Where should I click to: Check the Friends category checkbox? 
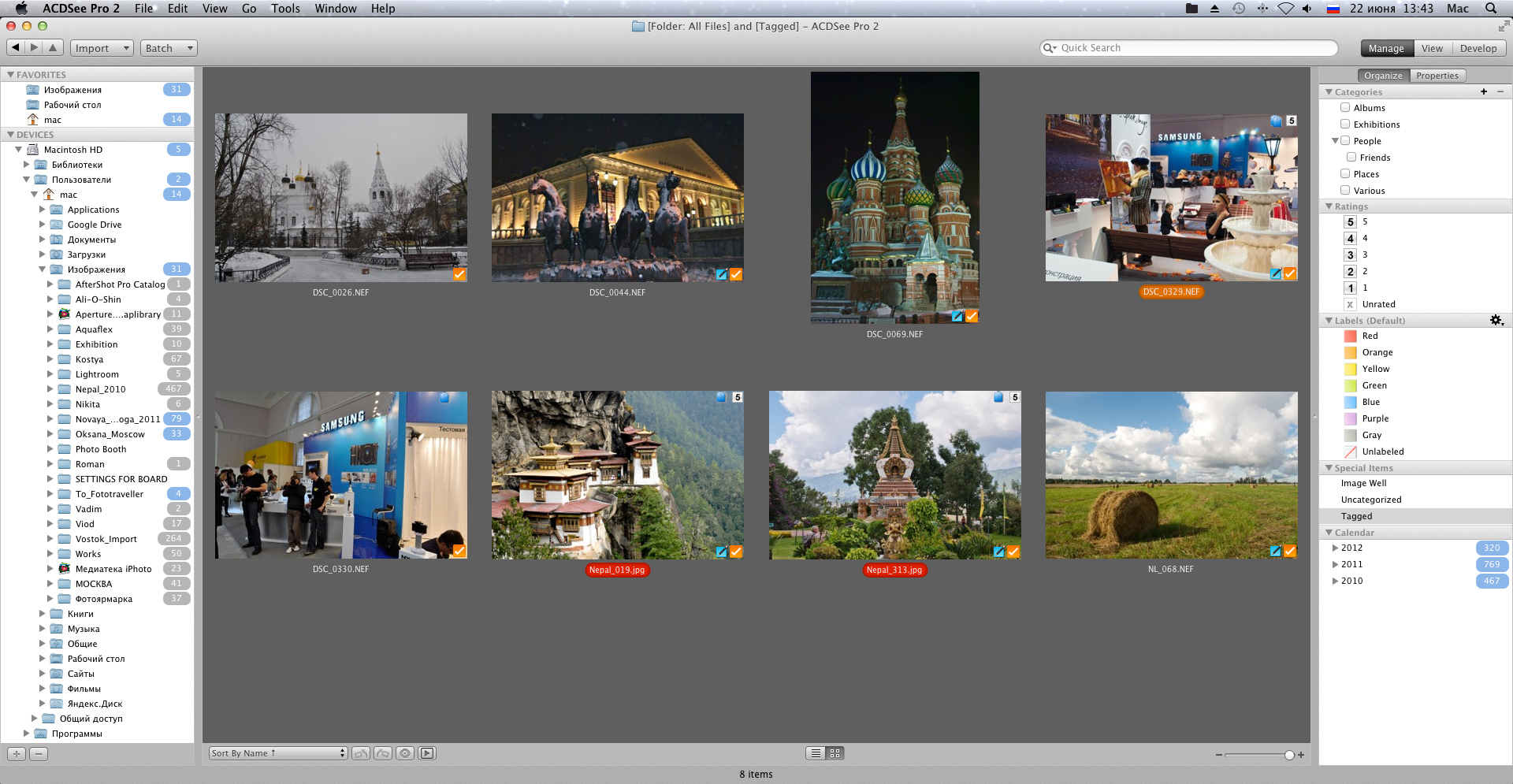coord(1351,158)
